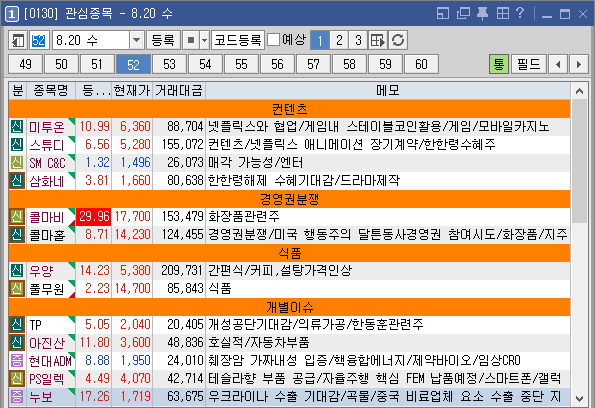Click the highlighted 29.96 change rate cell

pyautogui.click(x=94, y=217)
